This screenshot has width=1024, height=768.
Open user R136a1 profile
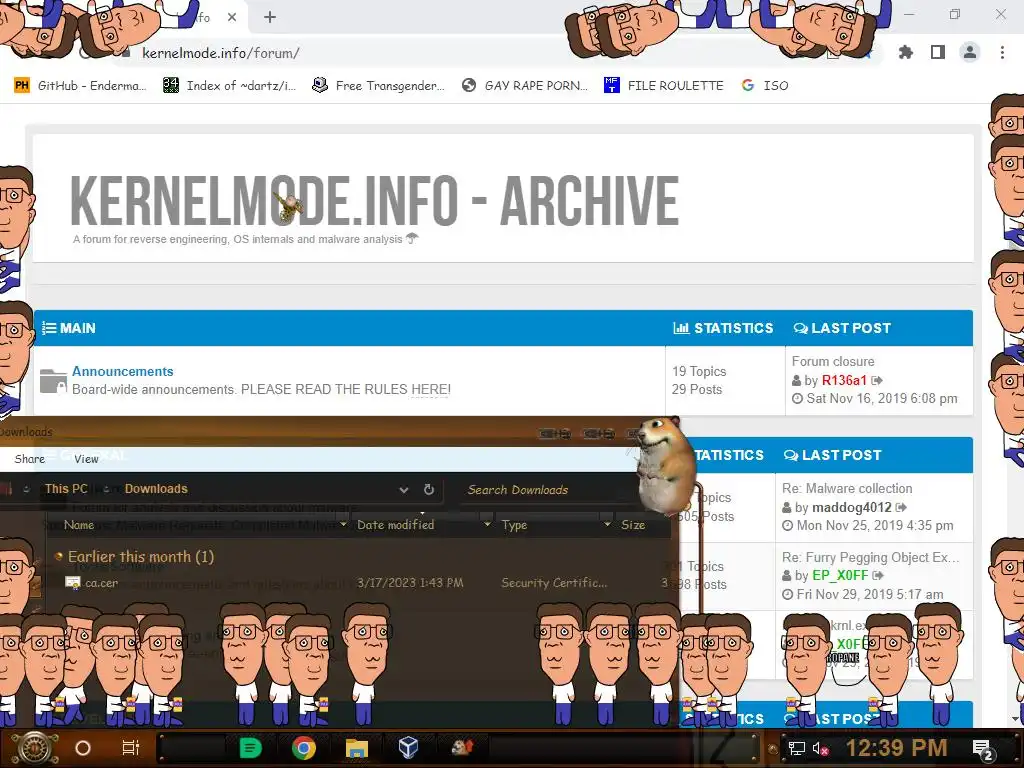[x=844, y=380]
